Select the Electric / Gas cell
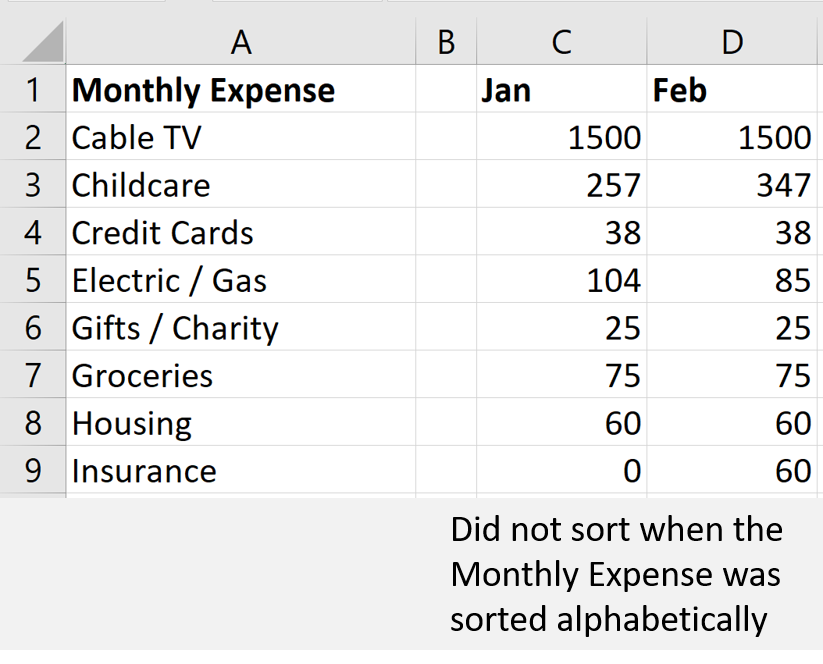The width and height of the screenshot is (823, 664). [x=241, y=280]
